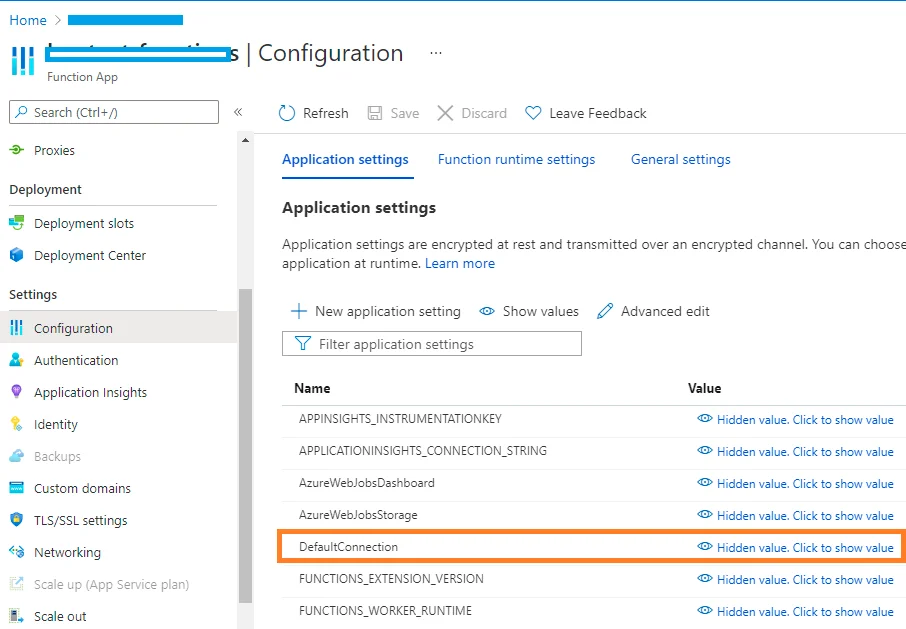Click the Leave Feedback heart icon
This screenshot has height=629, width=906.
(533, 113)
